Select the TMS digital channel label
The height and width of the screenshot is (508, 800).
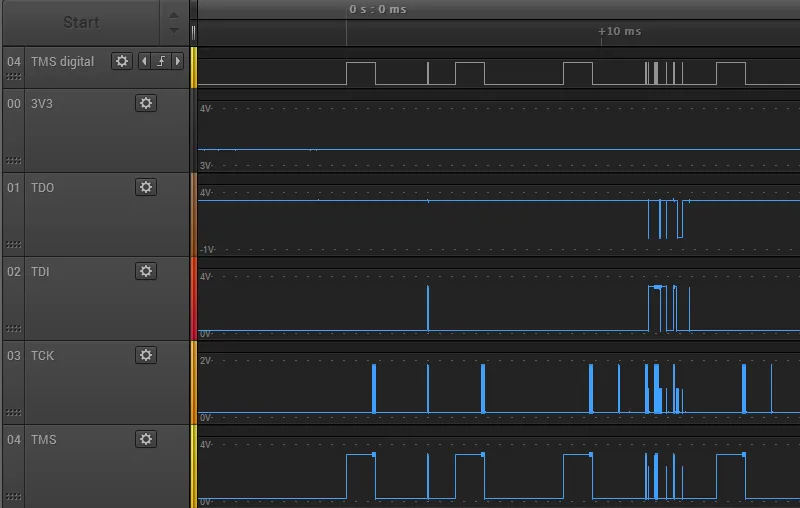coord(62,62)
